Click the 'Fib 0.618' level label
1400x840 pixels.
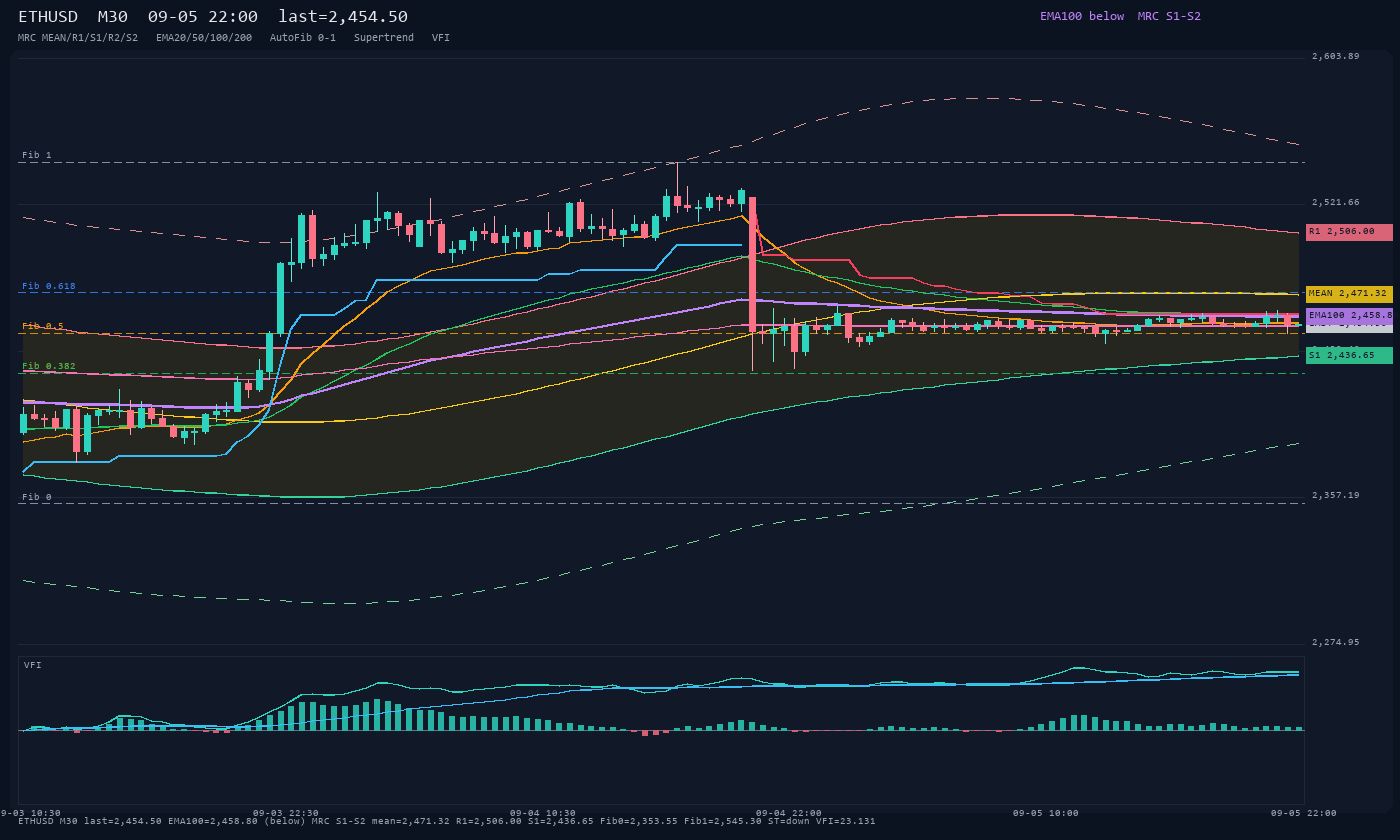click(49, 286)
